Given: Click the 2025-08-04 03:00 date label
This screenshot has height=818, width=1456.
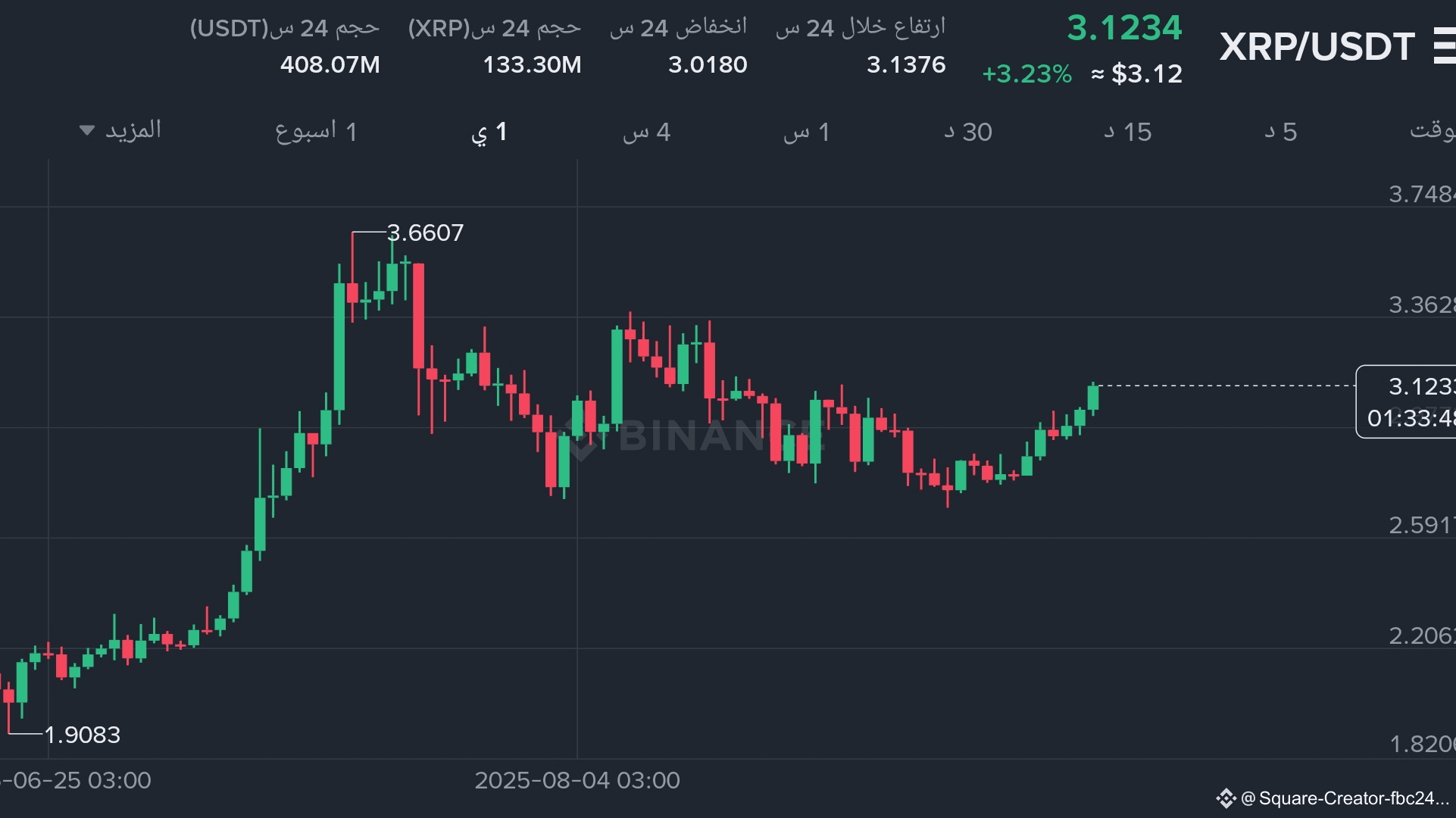Looking at the screenshot, I should (x=577, y=780).
